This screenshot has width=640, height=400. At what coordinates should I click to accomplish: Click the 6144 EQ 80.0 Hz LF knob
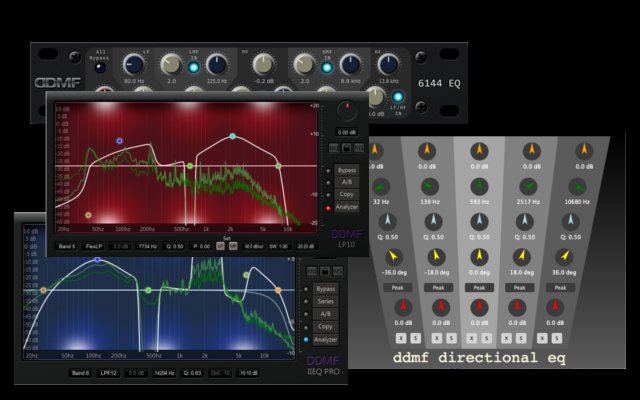coord(134,62)
